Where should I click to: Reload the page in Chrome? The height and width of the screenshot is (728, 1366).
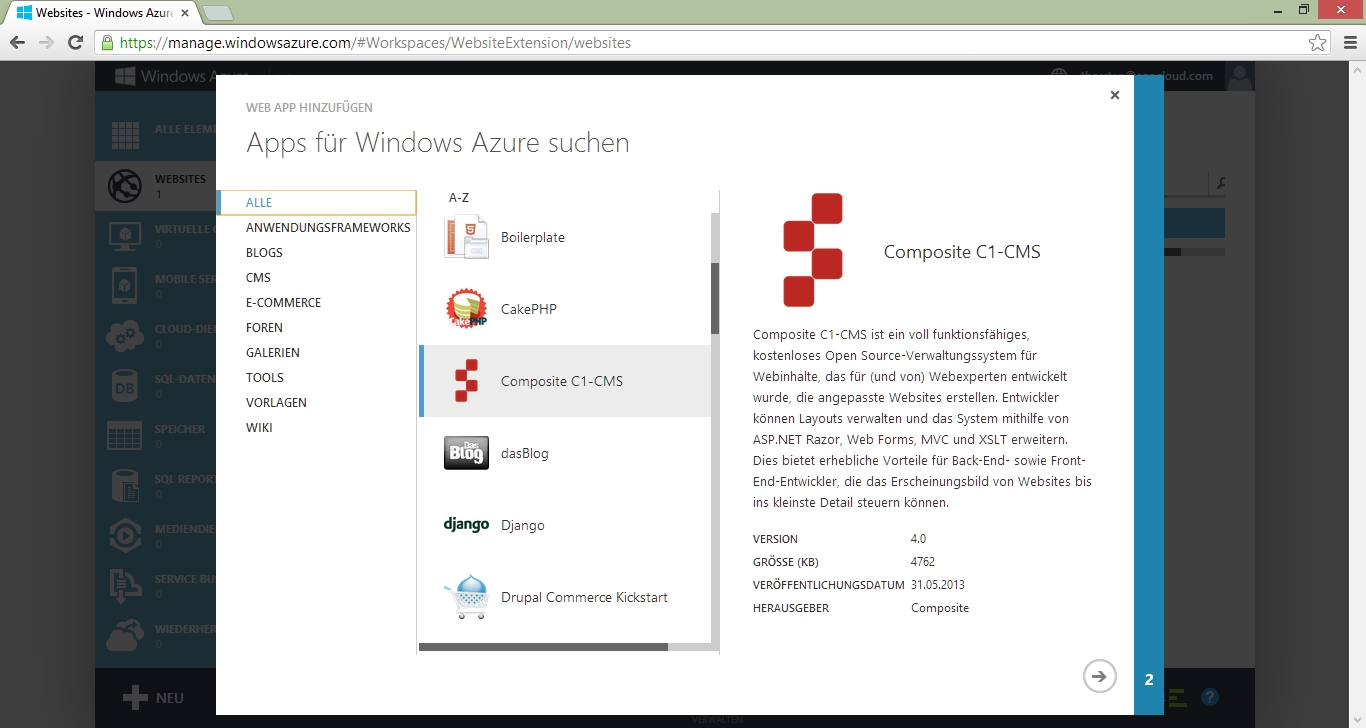(x=75, y=43)
